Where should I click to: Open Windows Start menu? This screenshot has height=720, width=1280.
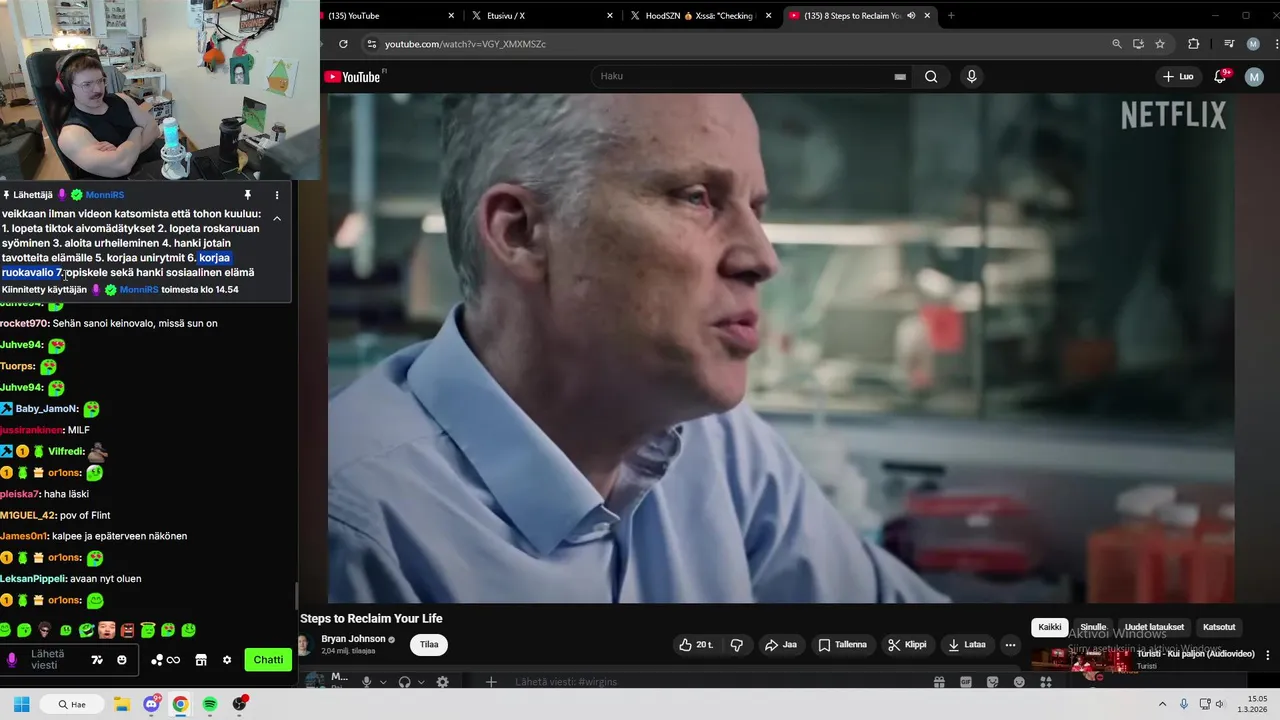coord(21,704)
